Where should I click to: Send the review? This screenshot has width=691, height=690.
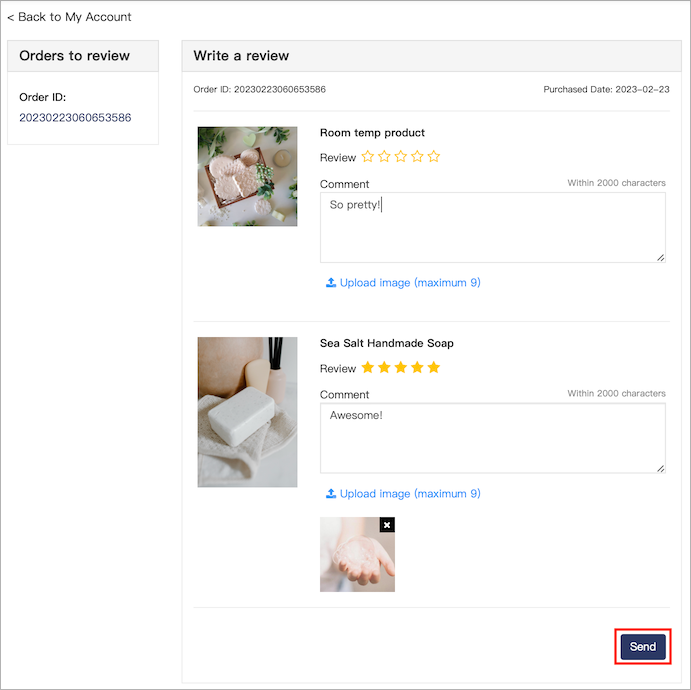point(643,646)
